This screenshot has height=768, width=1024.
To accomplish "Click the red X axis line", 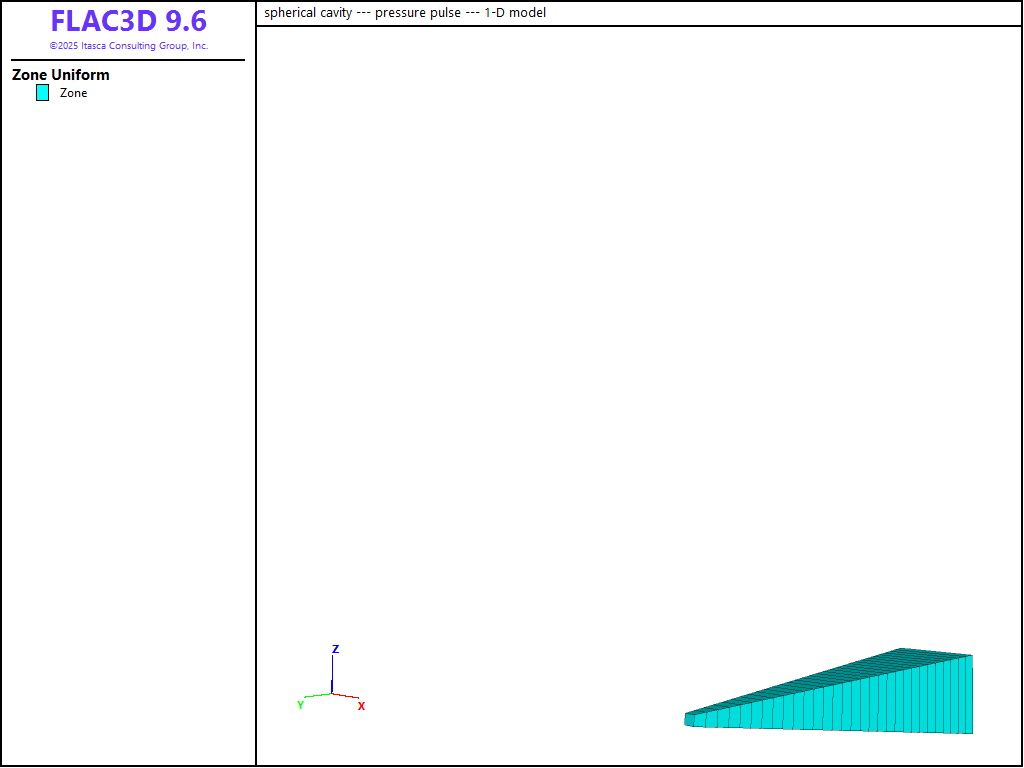I will coord(345,696).
